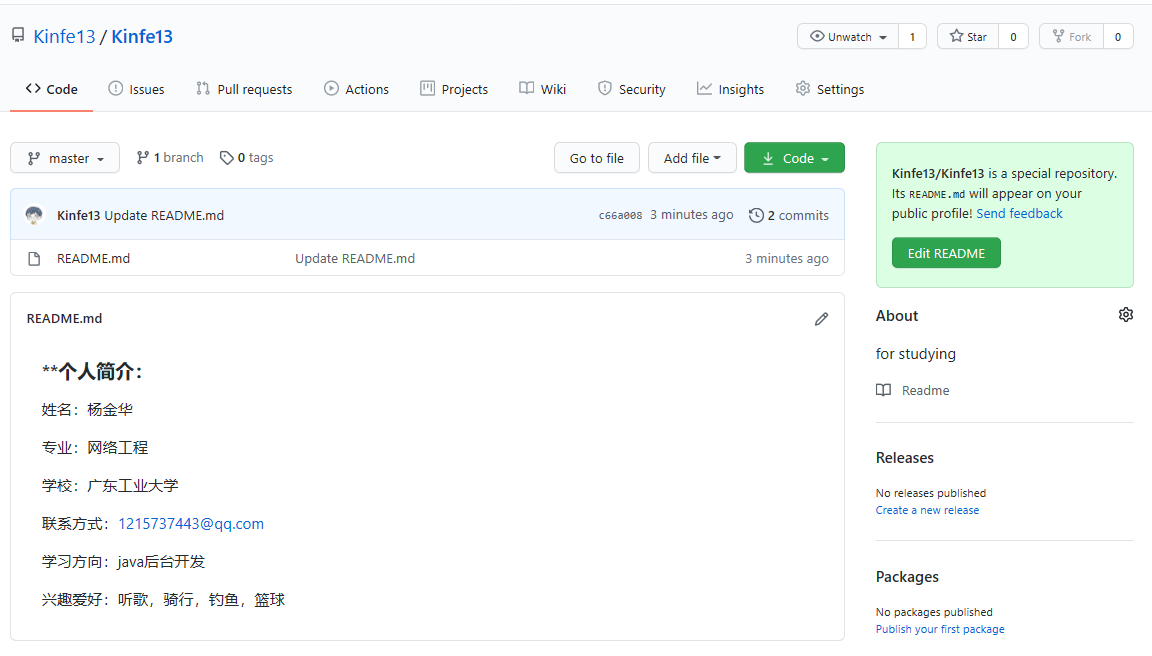View the Insights tab

[x=730, y=89]
